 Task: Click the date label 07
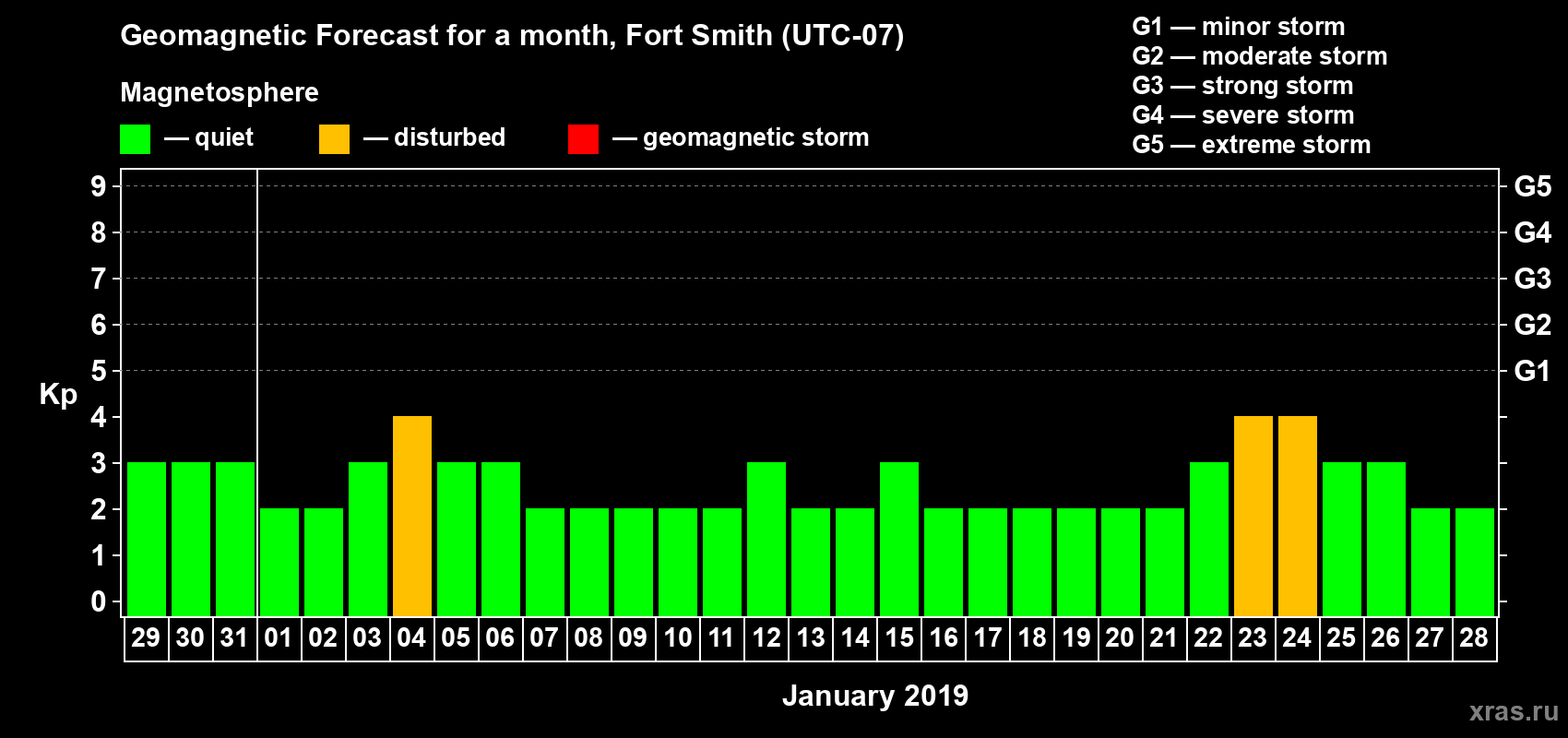(544, 637)
